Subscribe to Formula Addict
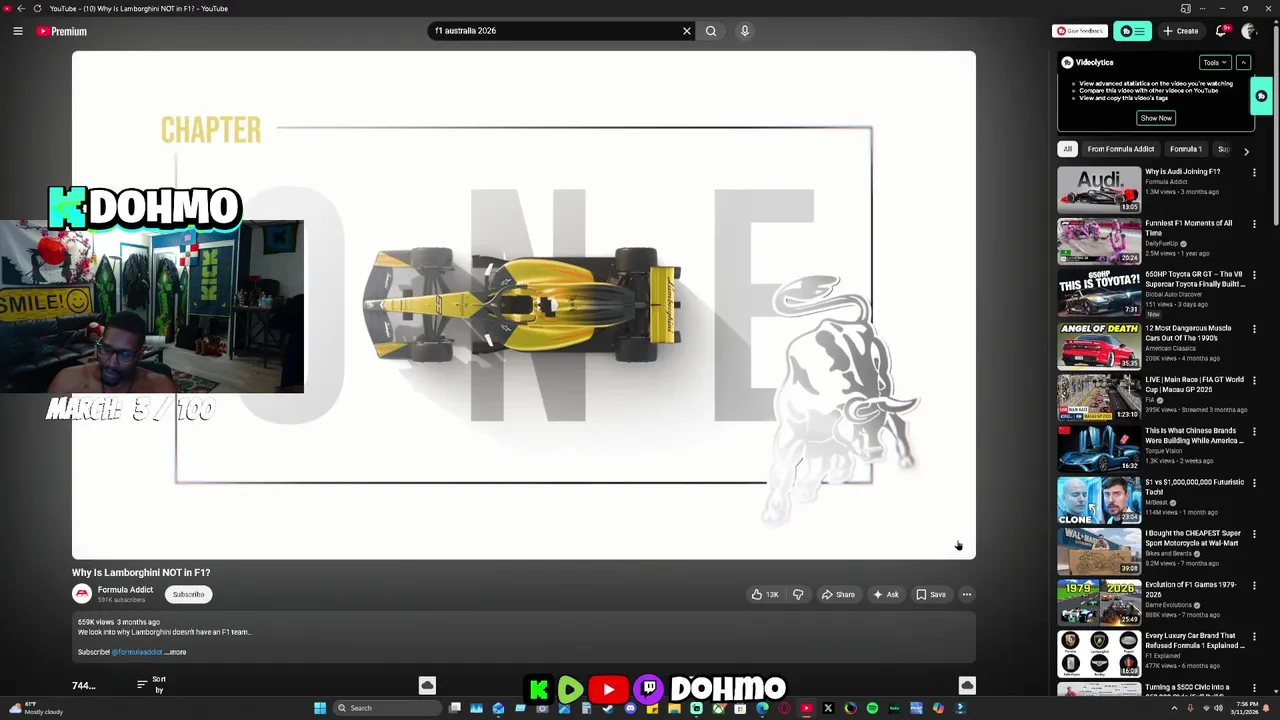This screenshot has width=1280, height=720. point(188,594)
